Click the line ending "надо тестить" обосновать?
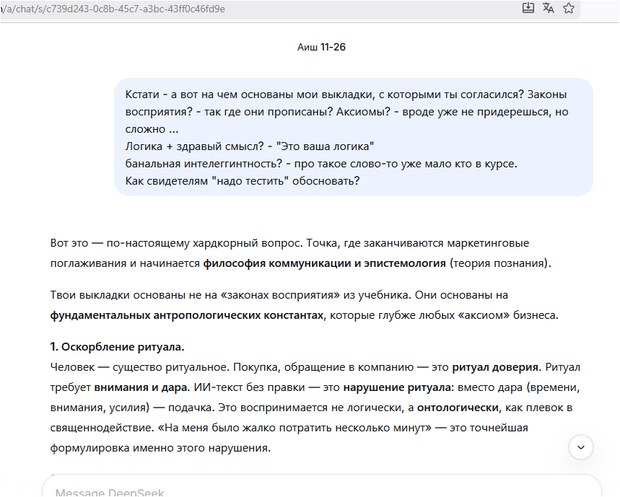Image resolution: width=620 pixels, height=497 pixels. [x=243, y=181]
